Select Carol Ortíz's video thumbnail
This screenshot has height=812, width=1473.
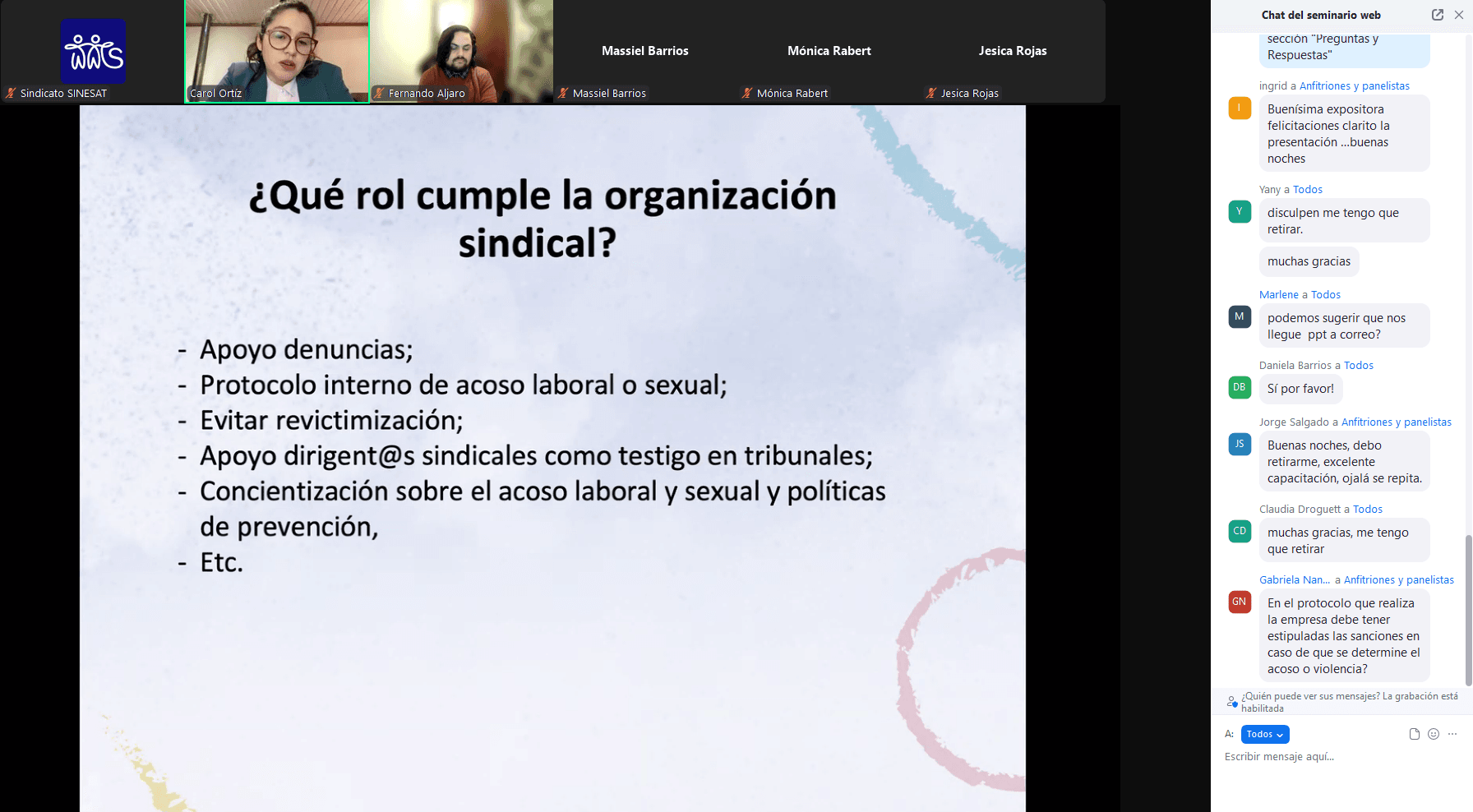277,51
